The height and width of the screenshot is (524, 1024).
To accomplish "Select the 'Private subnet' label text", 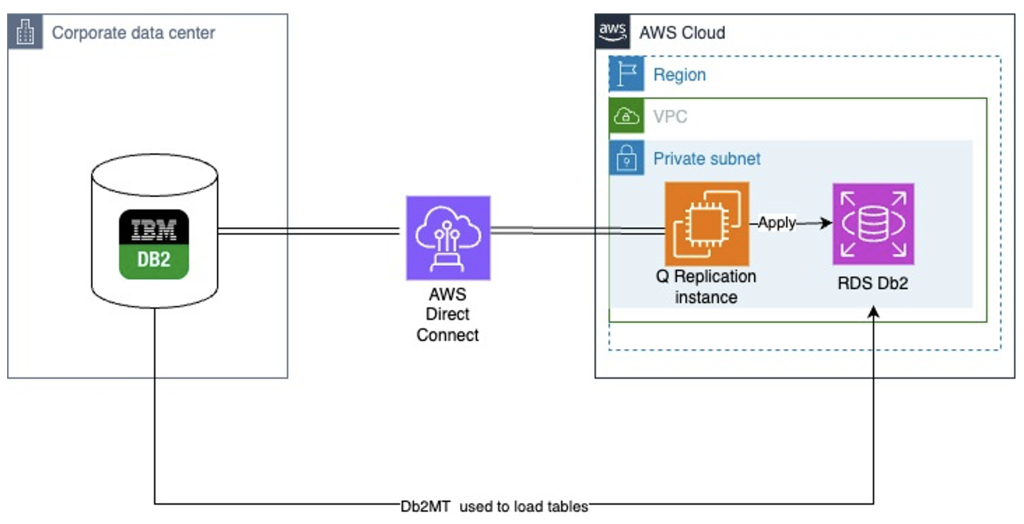I will (707, 158).
